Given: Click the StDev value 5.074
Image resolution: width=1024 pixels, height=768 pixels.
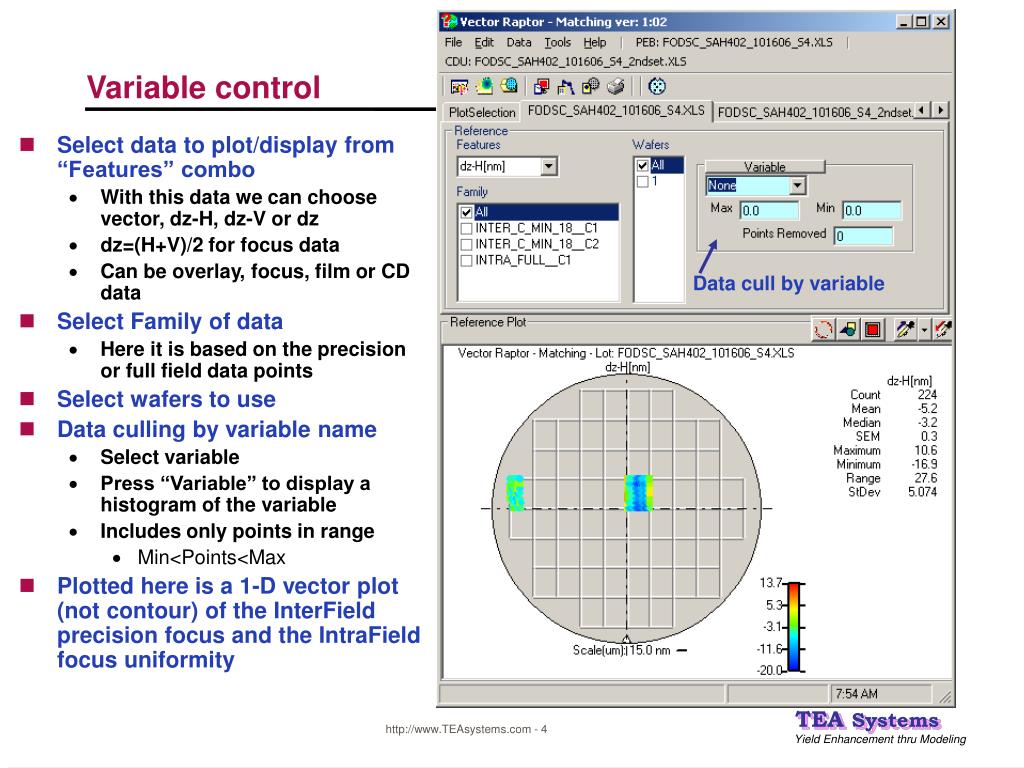Looking at the screenshot, I should pyautogui.click(x=922, y=492).
